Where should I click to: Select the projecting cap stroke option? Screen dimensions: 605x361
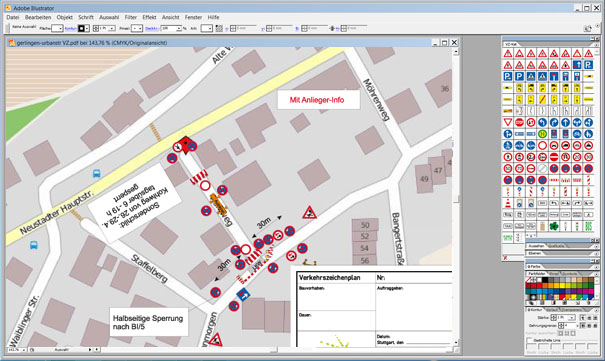(595, 317)
